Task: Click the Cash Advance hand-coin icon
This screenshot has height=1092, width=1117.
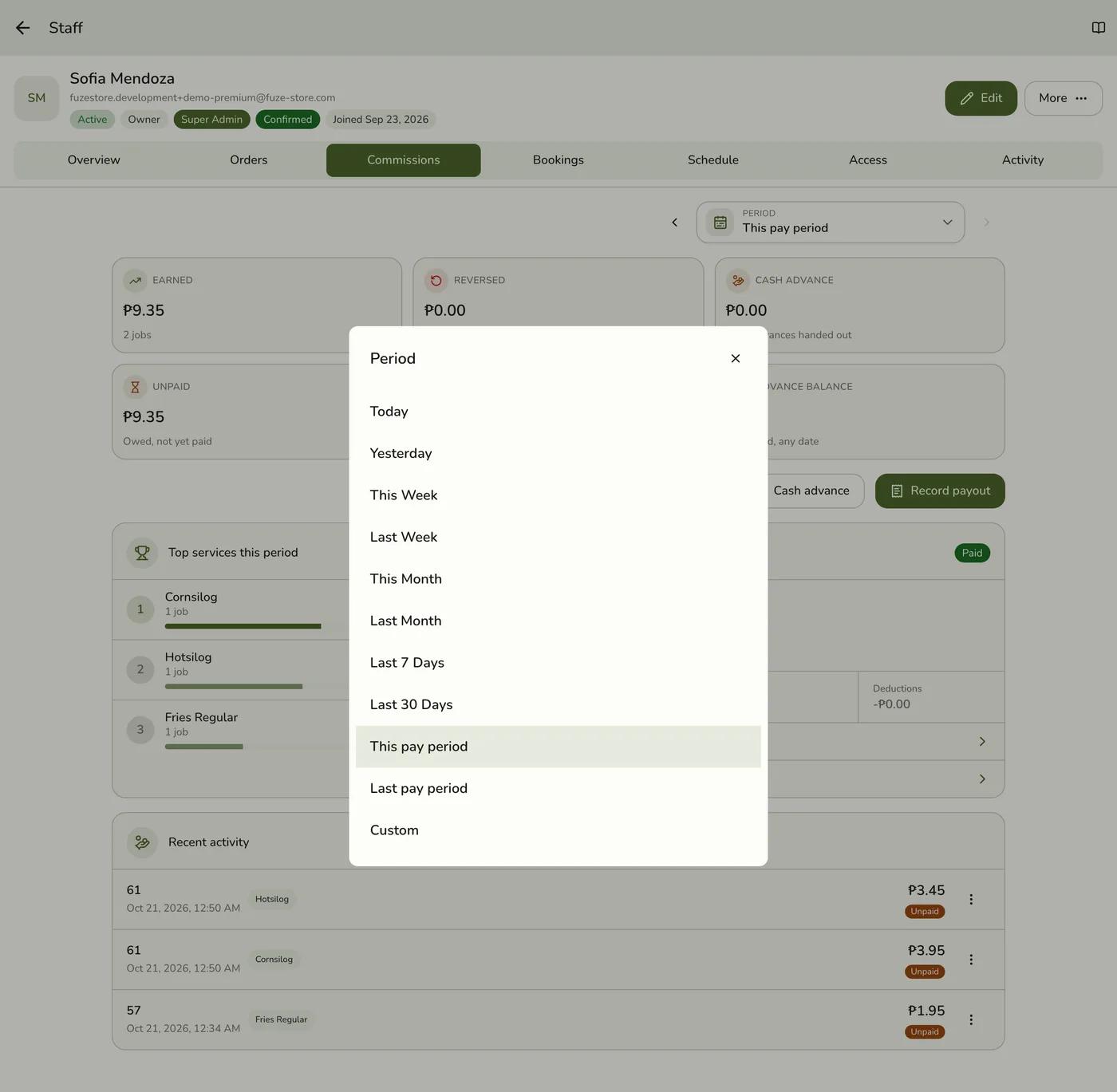Action: pos(738,280)
